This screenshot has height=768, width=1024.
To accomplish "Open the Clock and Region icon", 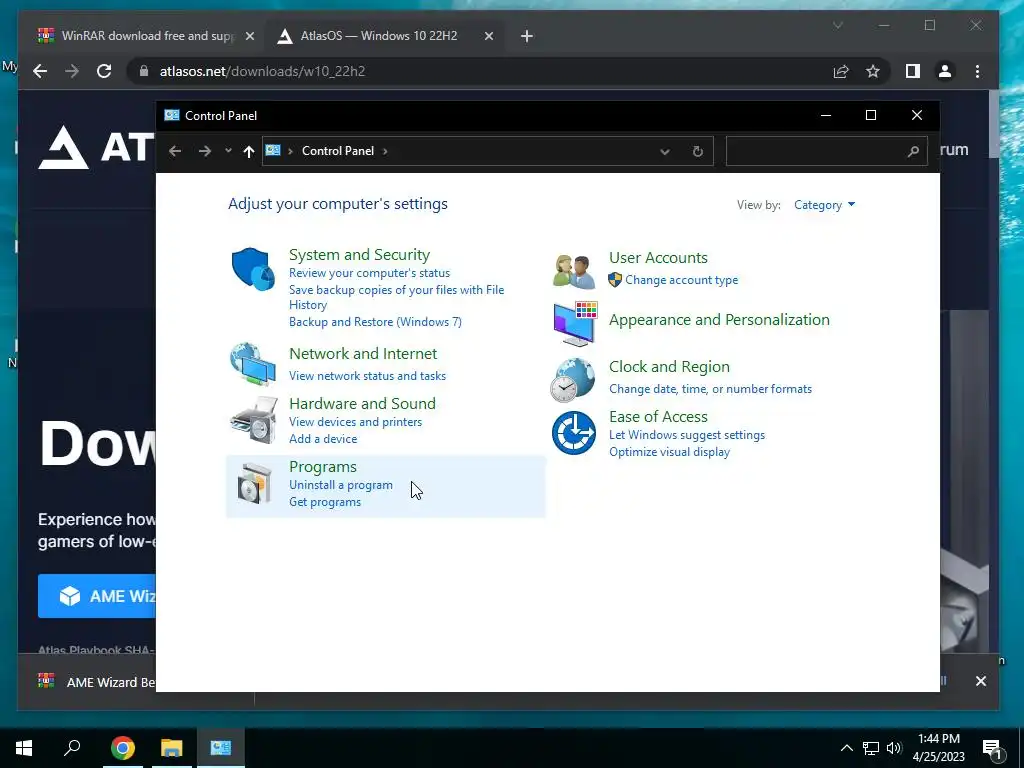I will pyautogui.click(x=573, y=379).
